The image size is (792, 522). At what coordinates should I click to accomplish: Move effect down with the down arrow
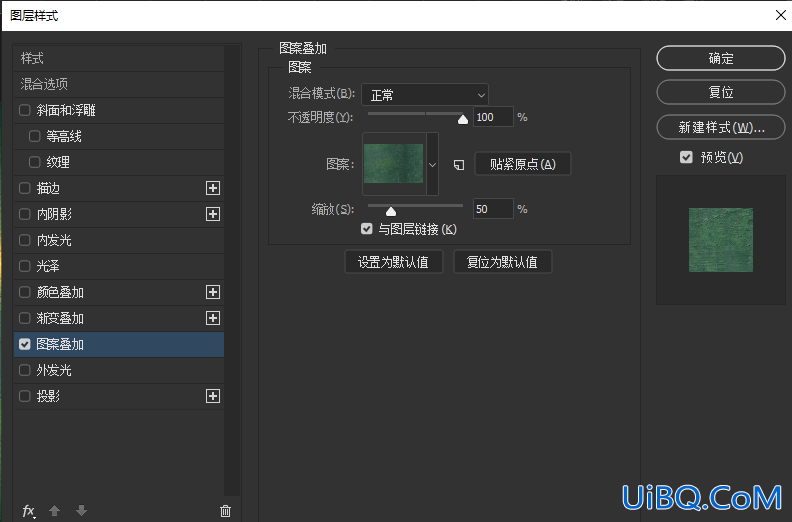[81, 511]
